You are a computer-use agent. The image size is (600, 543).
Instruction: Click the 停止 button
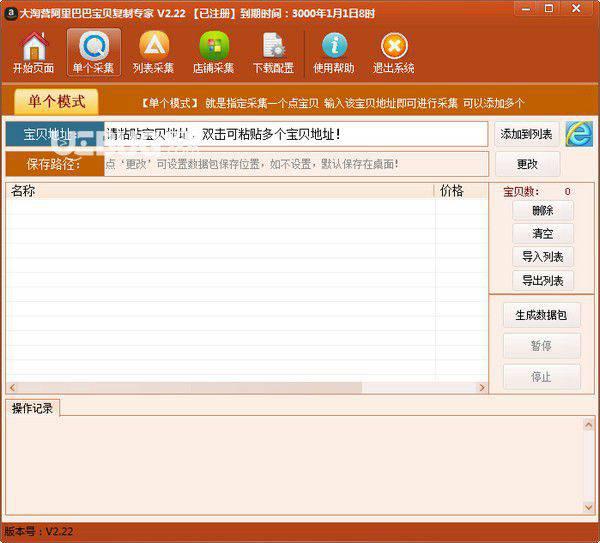click(541, 377)
